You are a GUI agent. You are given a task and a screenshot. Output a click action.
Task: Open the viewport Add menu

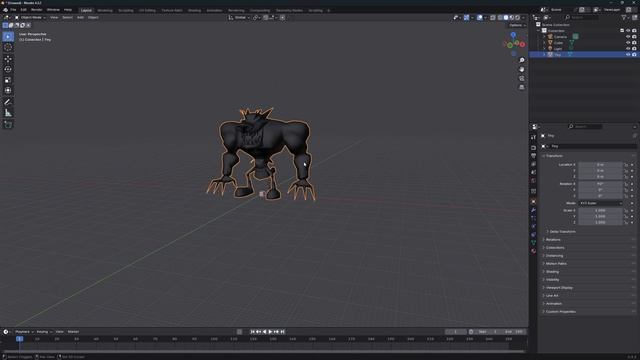(80, 18)
